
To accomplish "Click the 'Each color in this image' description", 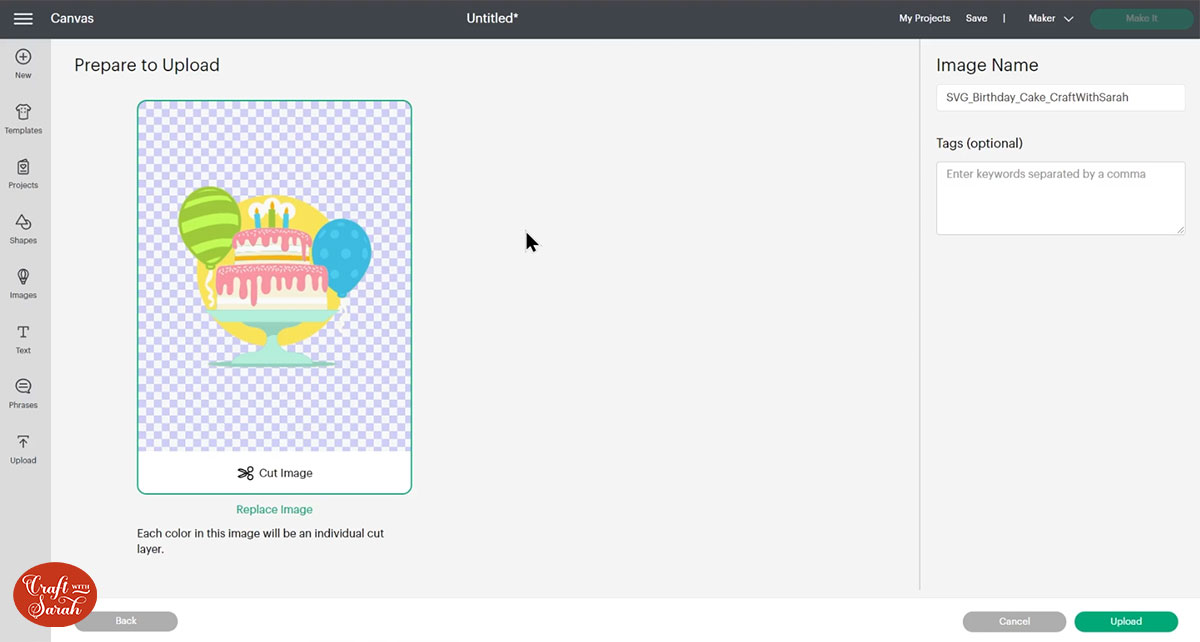I will pyautogui.click(x=260, y=541).
